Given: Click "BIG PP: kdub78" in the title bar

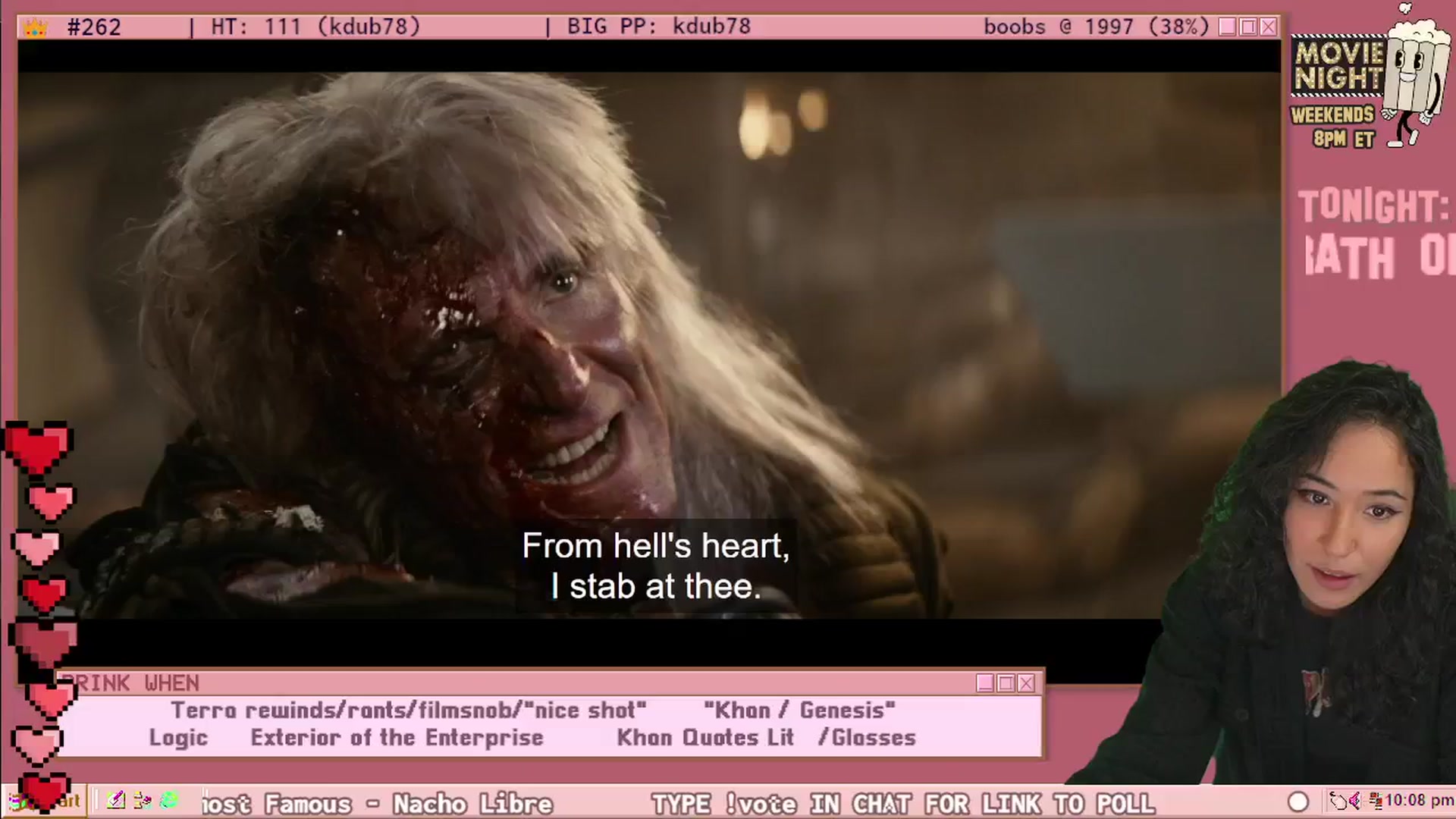Looking at the screenshot, I should point(658,27).
